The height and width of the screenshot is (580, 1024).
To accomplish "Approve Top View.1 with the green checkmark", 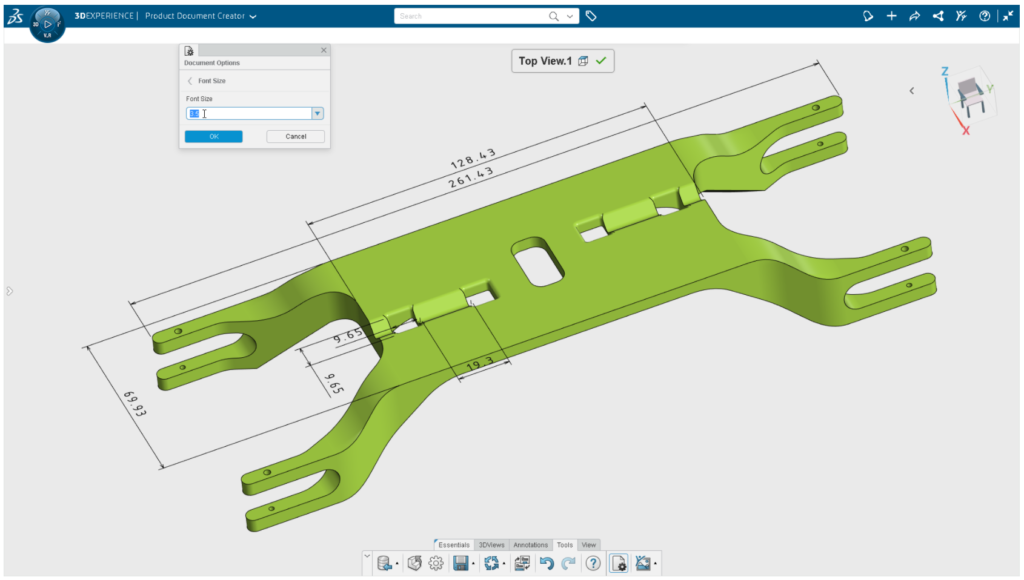I will [600, 60].
